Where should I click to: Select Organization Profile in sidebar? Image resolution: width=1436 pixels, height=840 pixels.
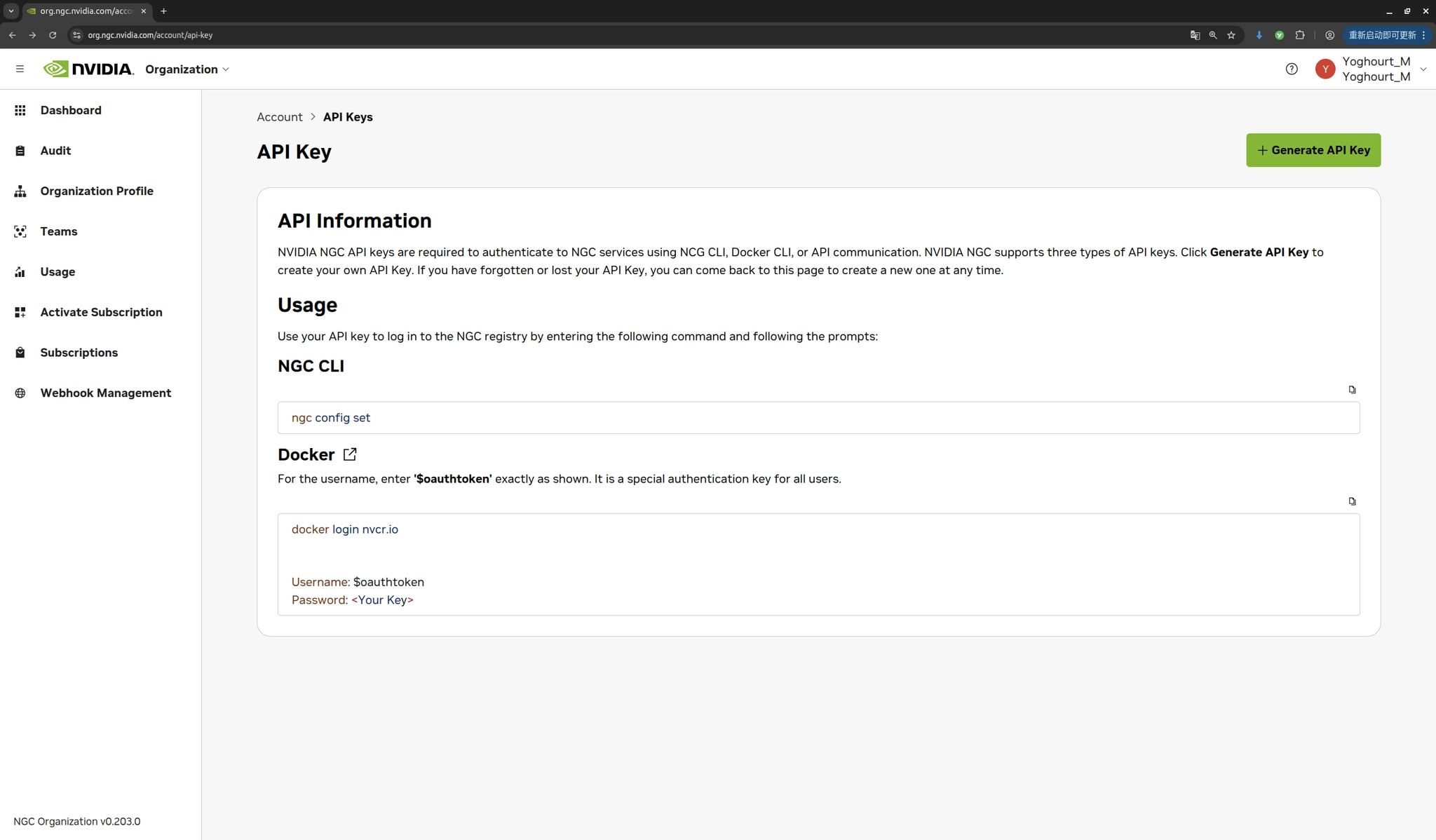click(97, 191)
